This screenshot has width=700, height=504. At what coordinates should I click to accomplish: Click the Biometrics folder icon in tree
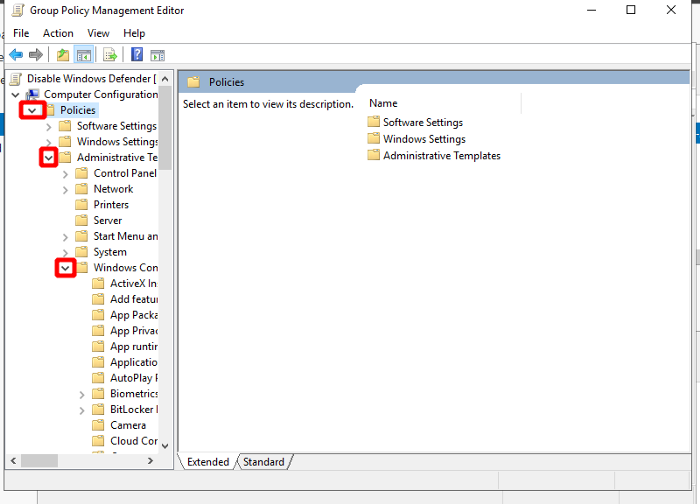pos(98,393)
